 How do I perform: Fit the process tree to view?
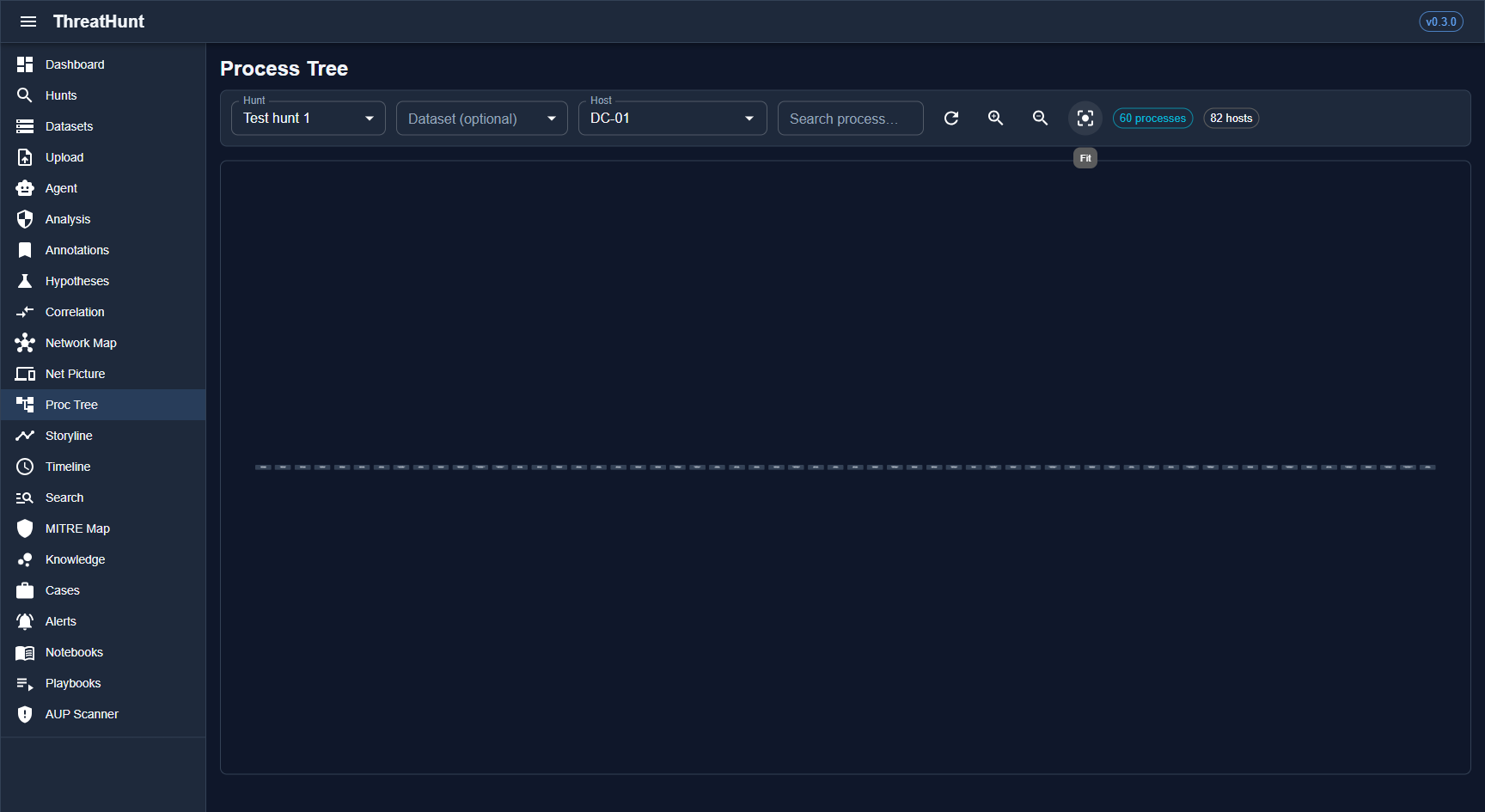1085,119
